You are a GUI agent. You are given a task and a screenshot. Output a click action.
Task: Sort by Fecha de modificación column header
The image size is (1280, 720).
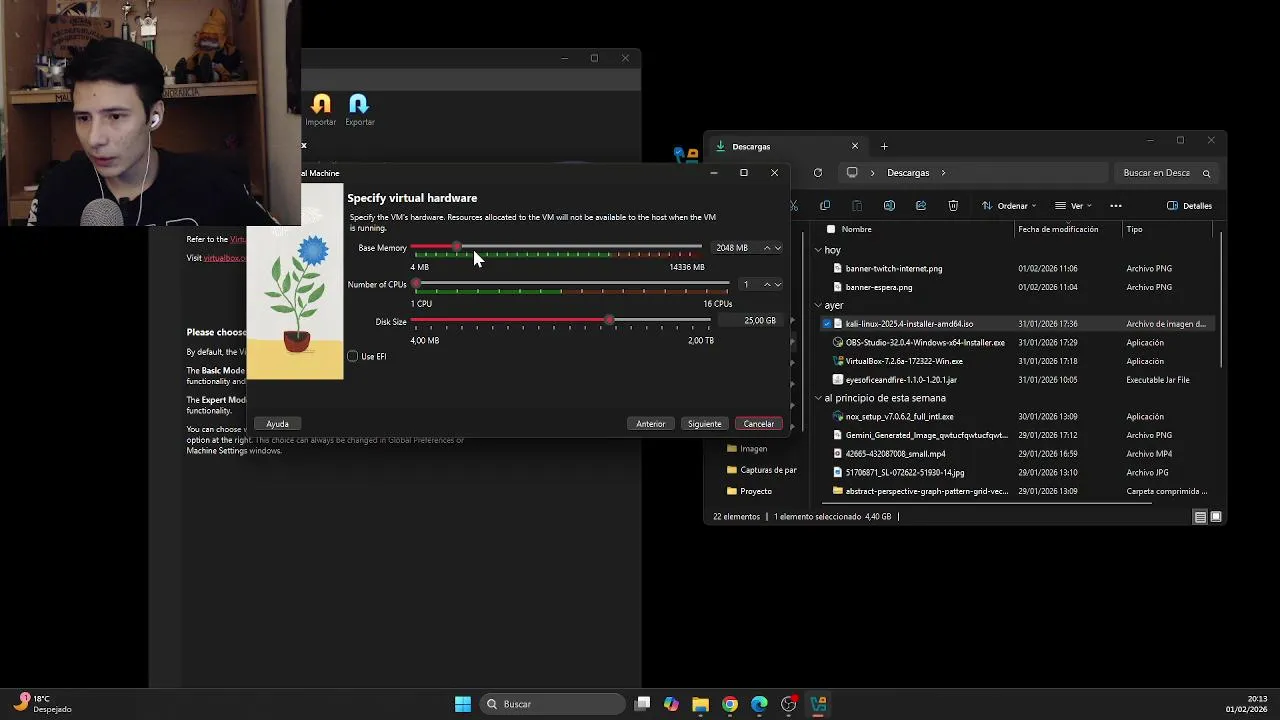(x=1058, y=229)
